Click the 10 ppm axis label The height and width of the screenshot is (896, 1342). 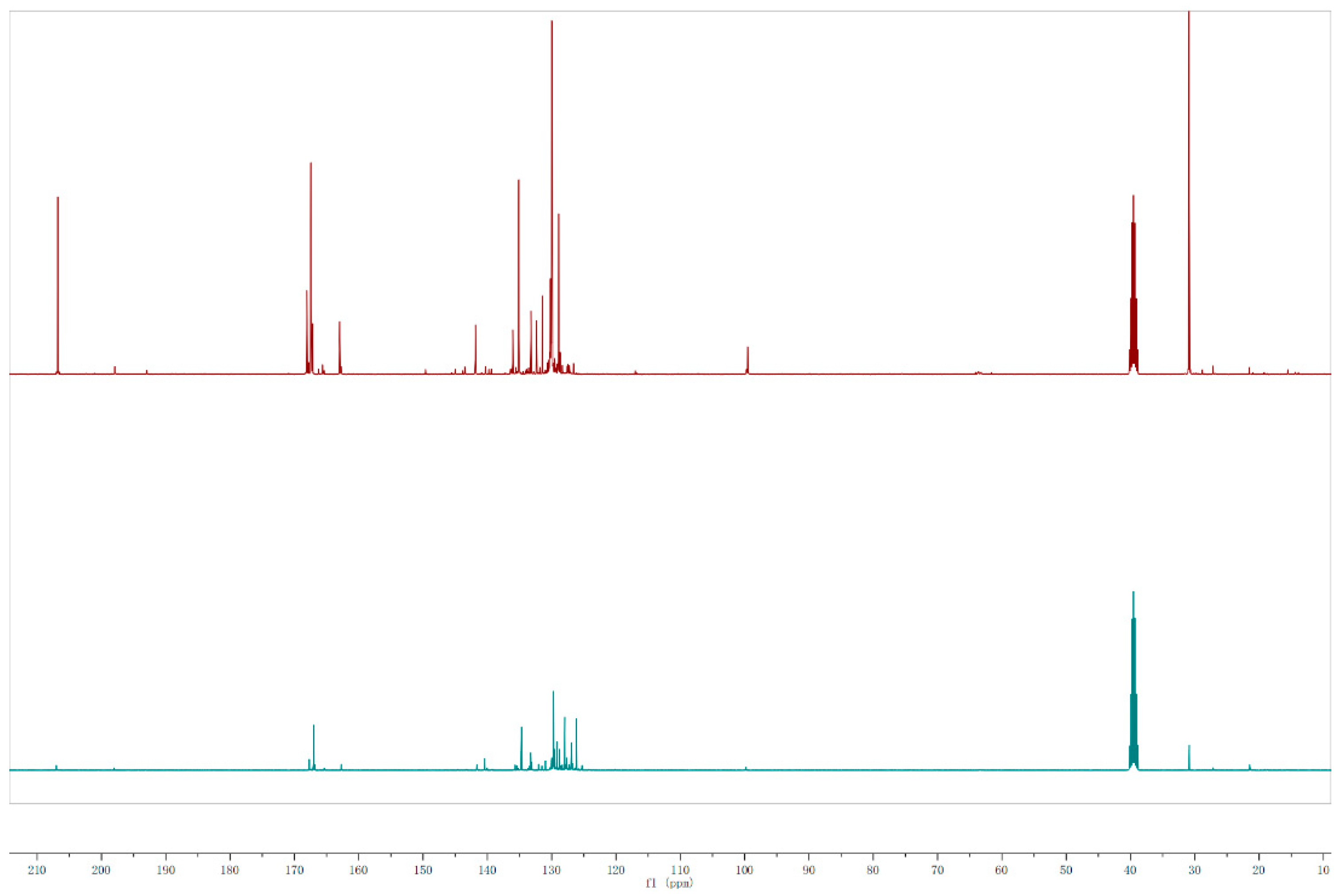click(x=1324, y=869)
